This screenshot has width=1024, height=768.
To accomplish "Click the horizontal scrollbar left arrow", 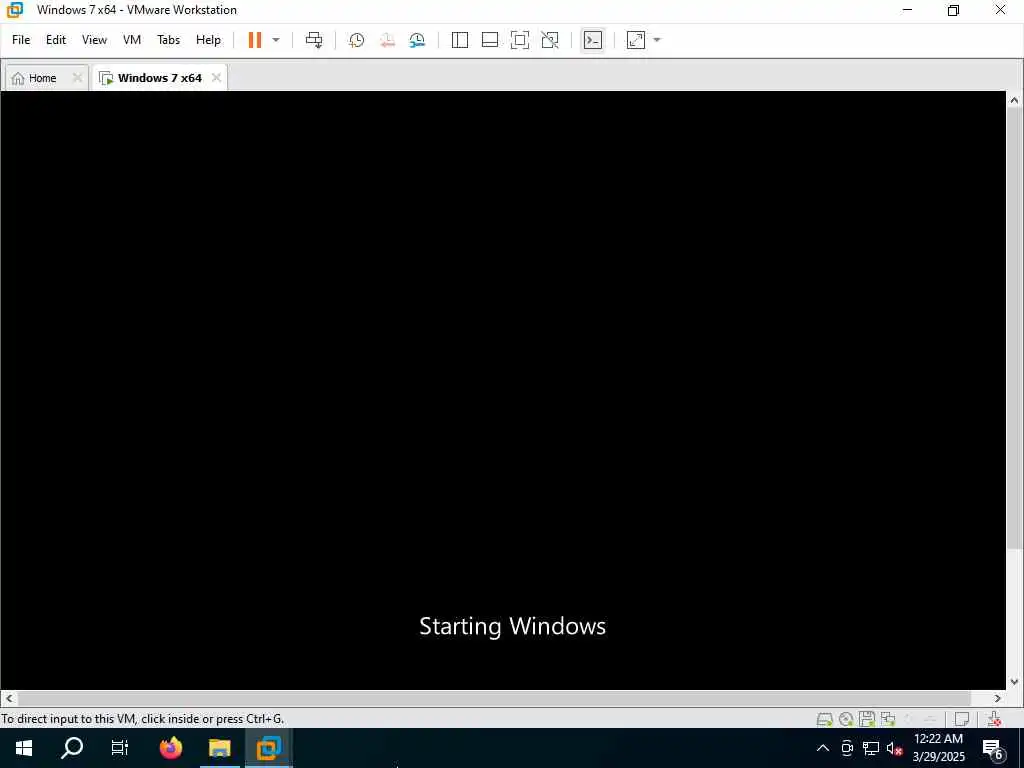I will 8,698.
